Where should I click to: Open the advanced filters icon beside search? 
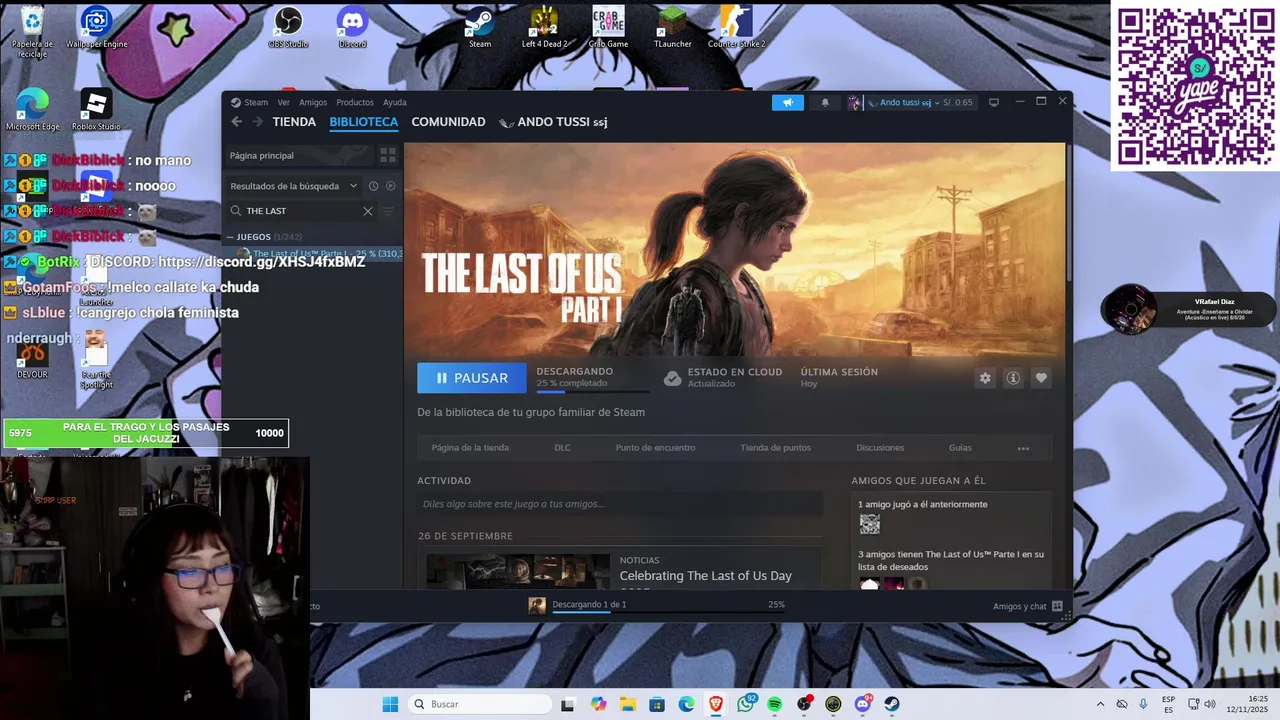click(x=388, y=211)
